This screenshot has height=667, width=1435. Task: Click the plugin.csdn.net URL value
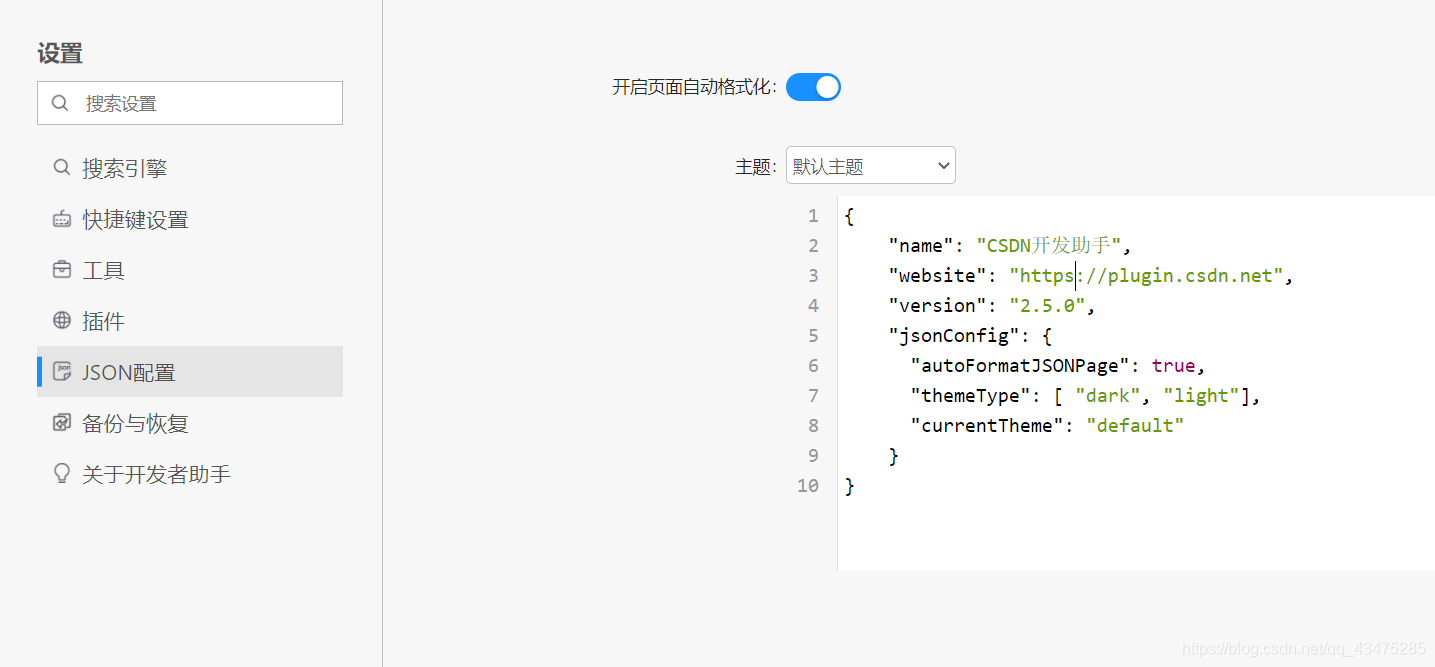pyautogui.click(x=1146, y=276)
